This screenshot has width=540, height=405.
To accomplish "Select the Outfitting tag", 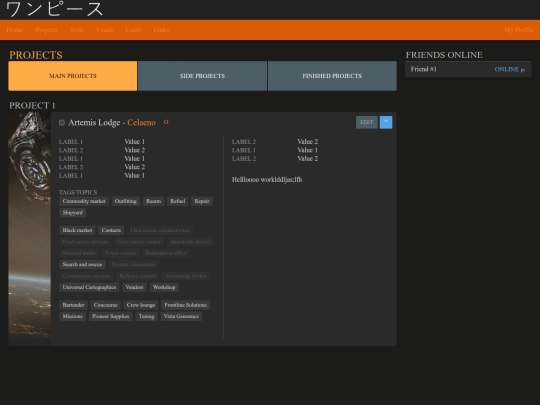I will tap(126, 201).
